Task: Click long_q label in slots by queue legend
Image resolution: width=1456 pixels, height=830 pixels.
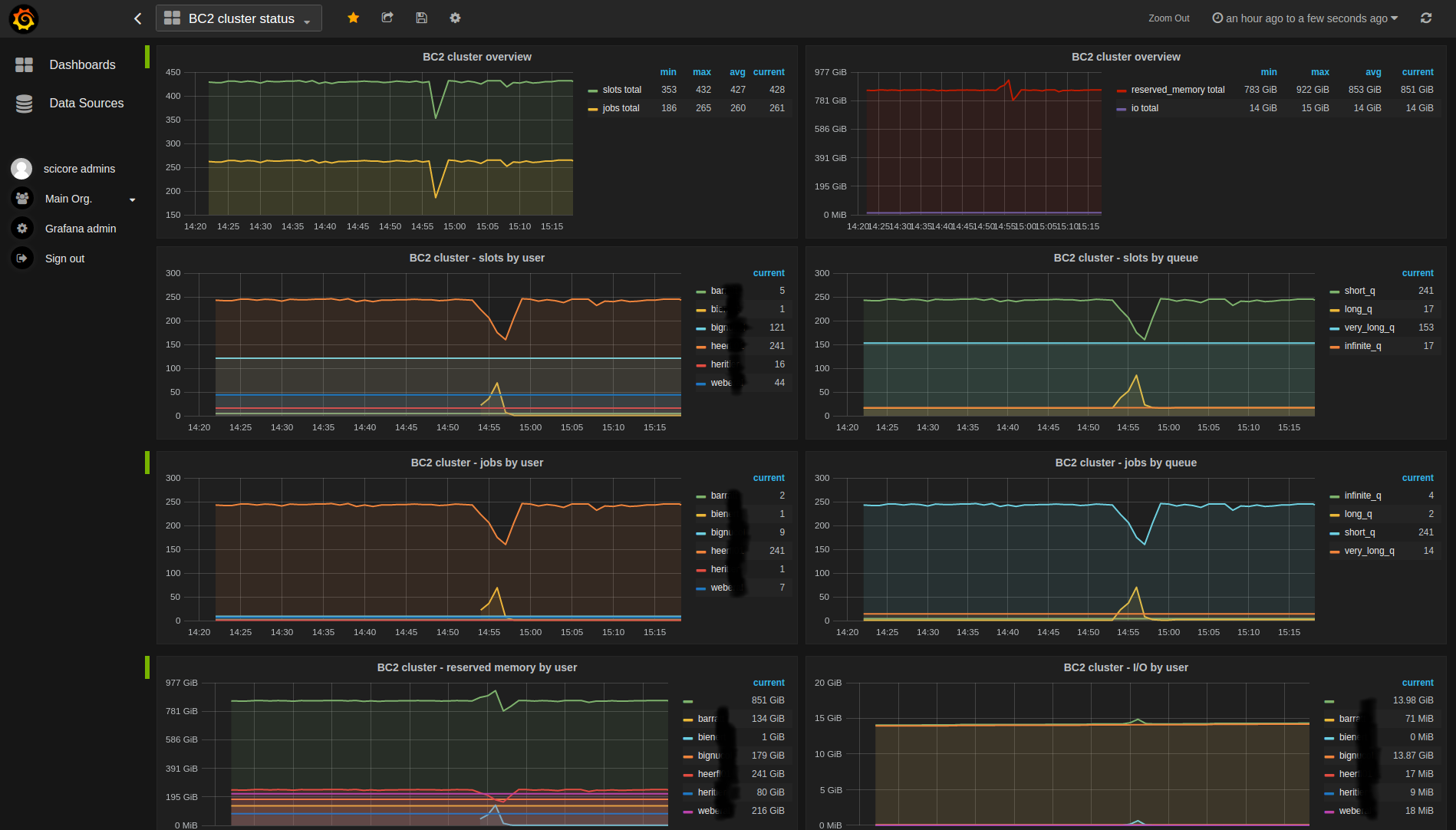Action: click(x=1358, y=309)
